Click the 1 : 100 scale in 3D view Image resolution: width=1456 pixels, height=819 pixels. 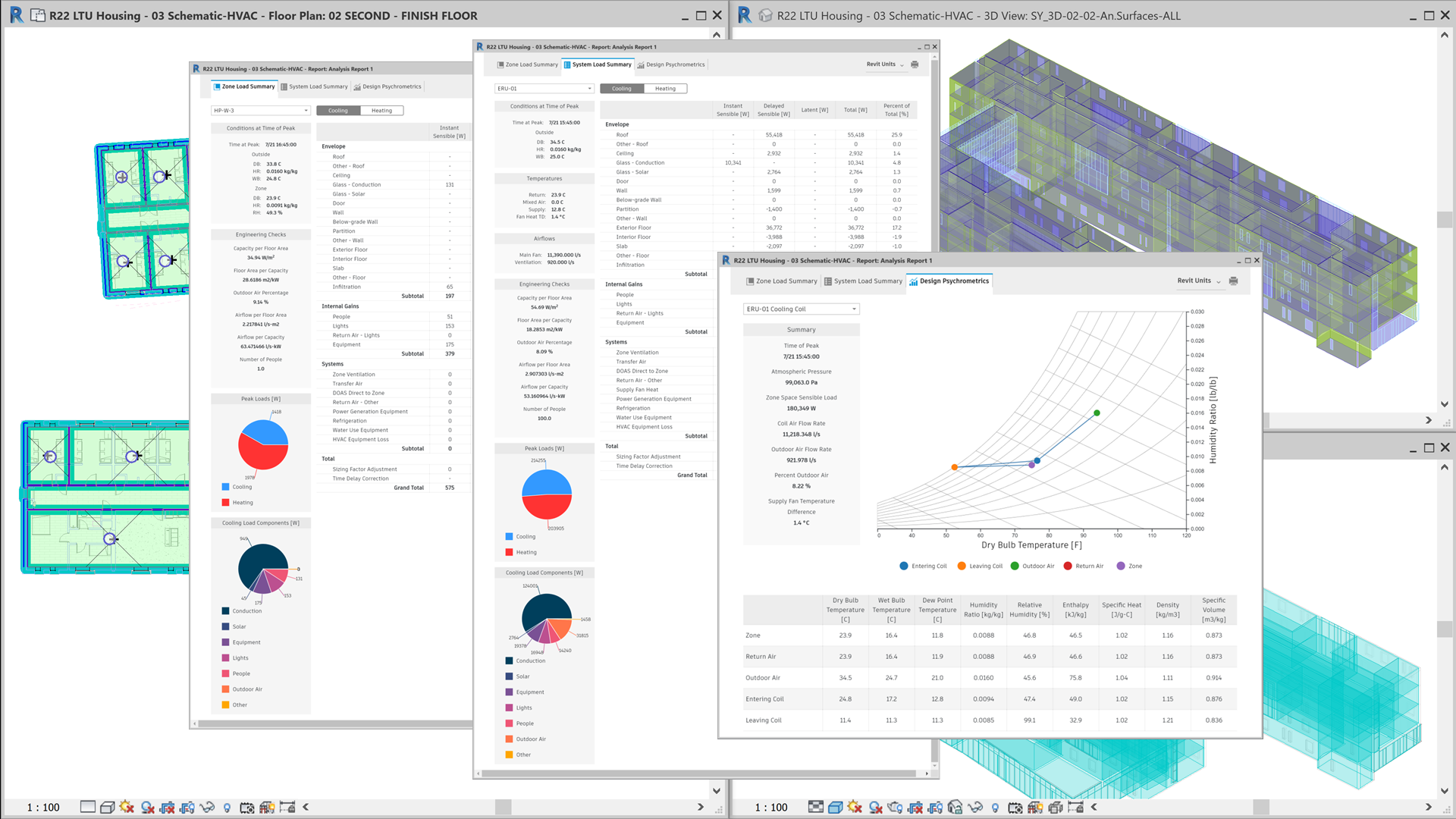770,808
